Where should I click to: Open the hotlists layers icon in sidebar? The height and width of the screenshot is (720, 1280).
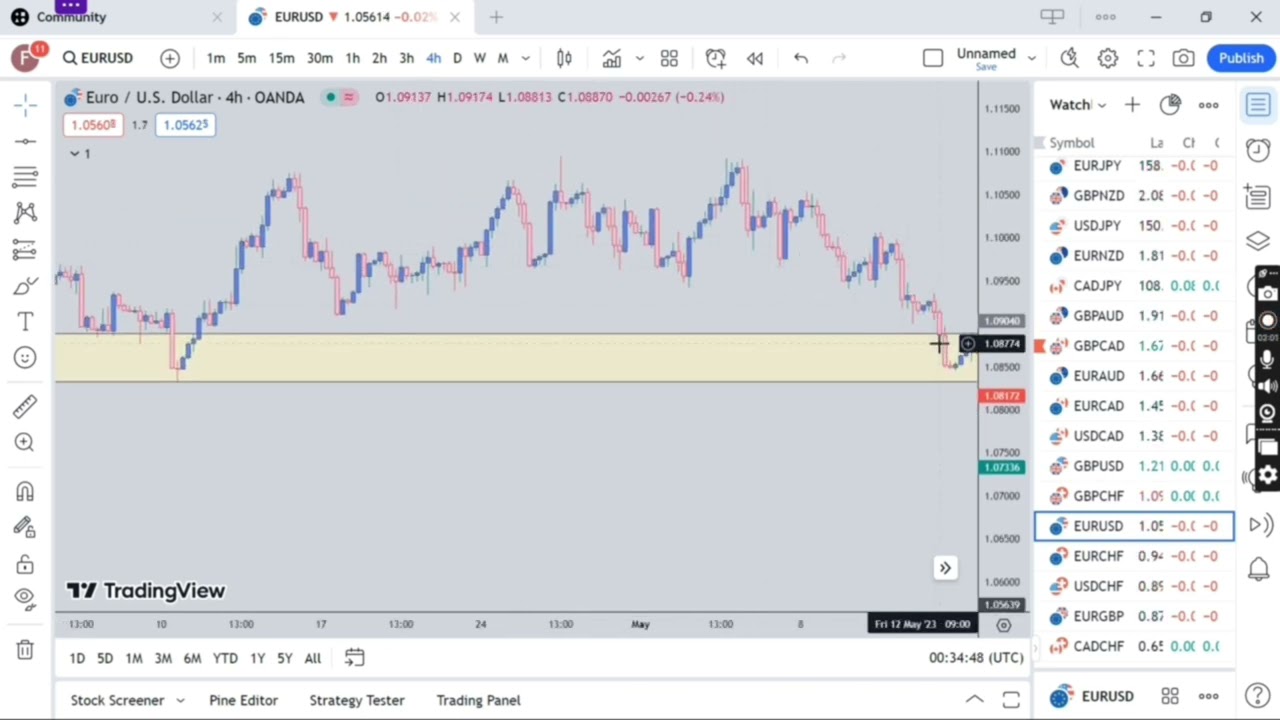[1258, 241]
